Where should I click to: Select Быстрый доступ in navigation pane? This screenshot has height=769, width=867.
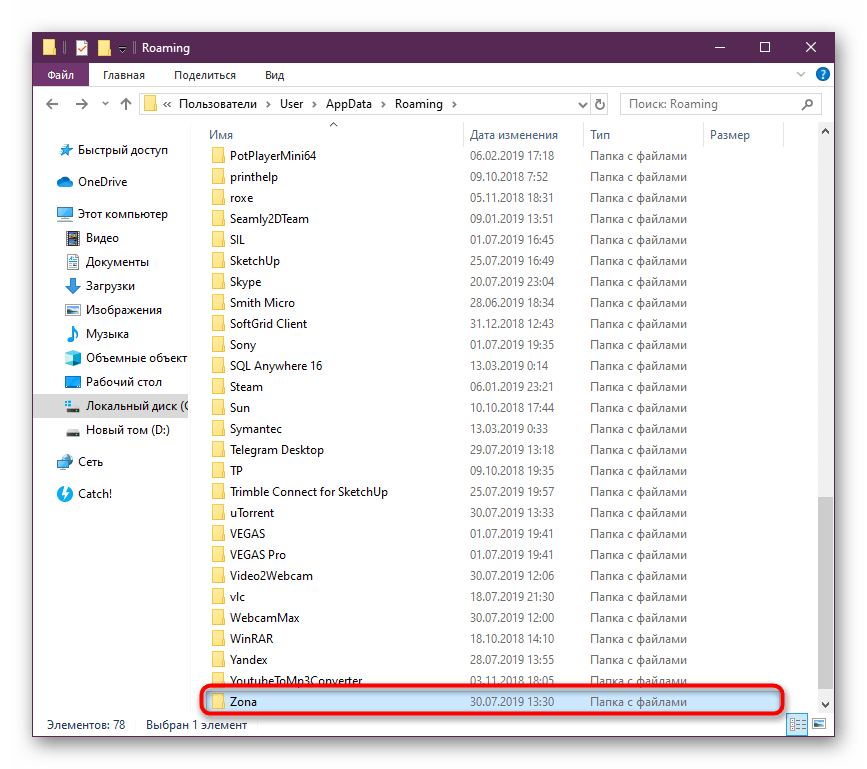(x=113, y=150)
